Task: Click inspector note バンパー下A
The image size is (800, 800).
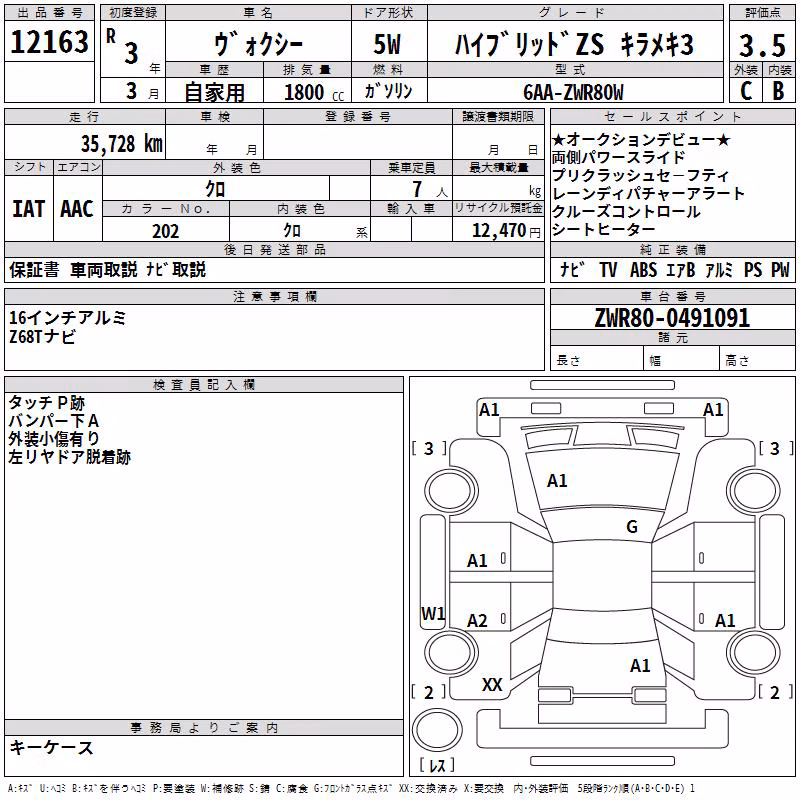Action: [x=54, y=421]
